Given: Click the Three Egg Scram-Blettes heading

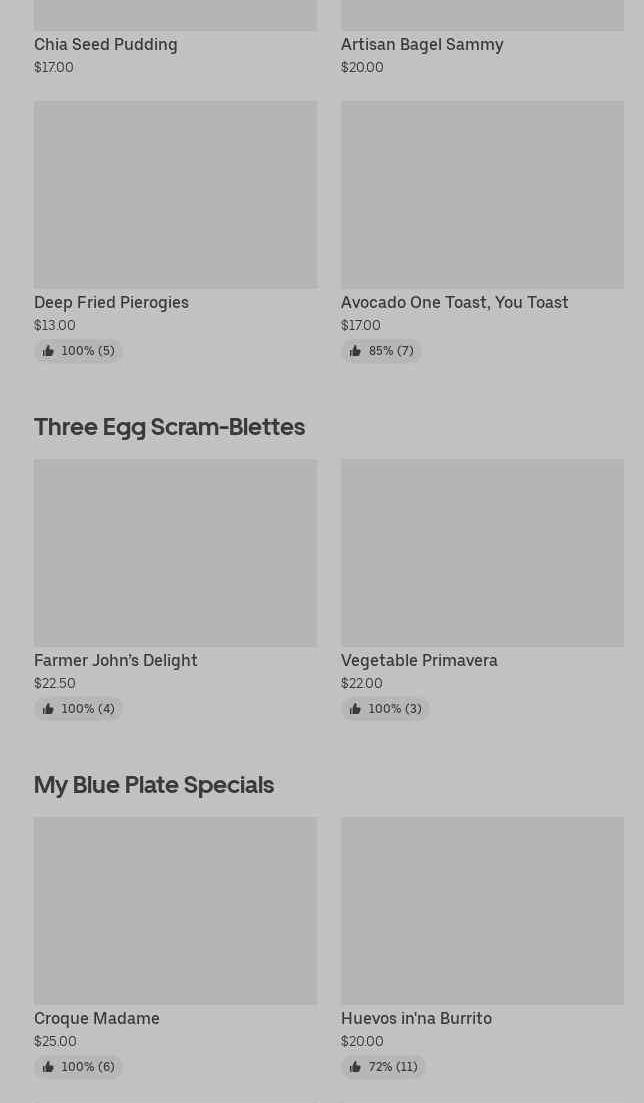Looking at the screenshot, I should click(169, 426).
